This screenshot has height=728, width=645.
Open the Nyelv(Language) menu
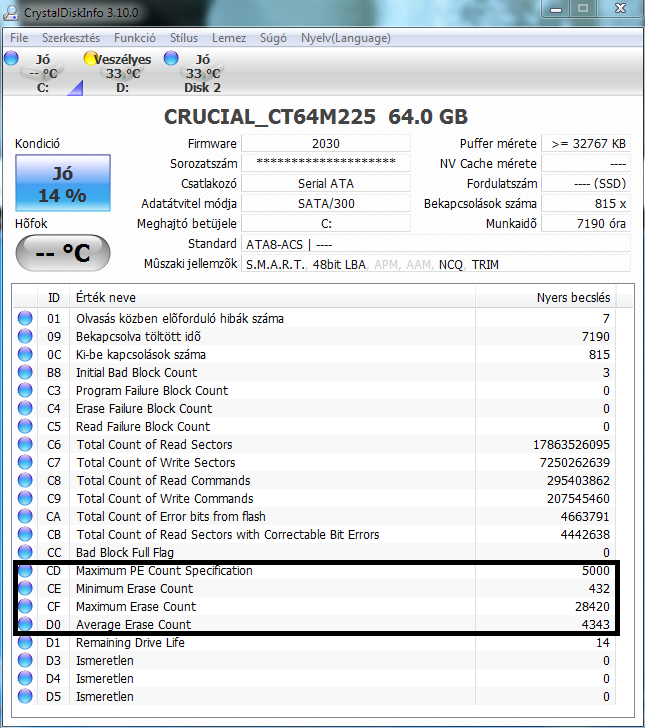tap(345, 38)
